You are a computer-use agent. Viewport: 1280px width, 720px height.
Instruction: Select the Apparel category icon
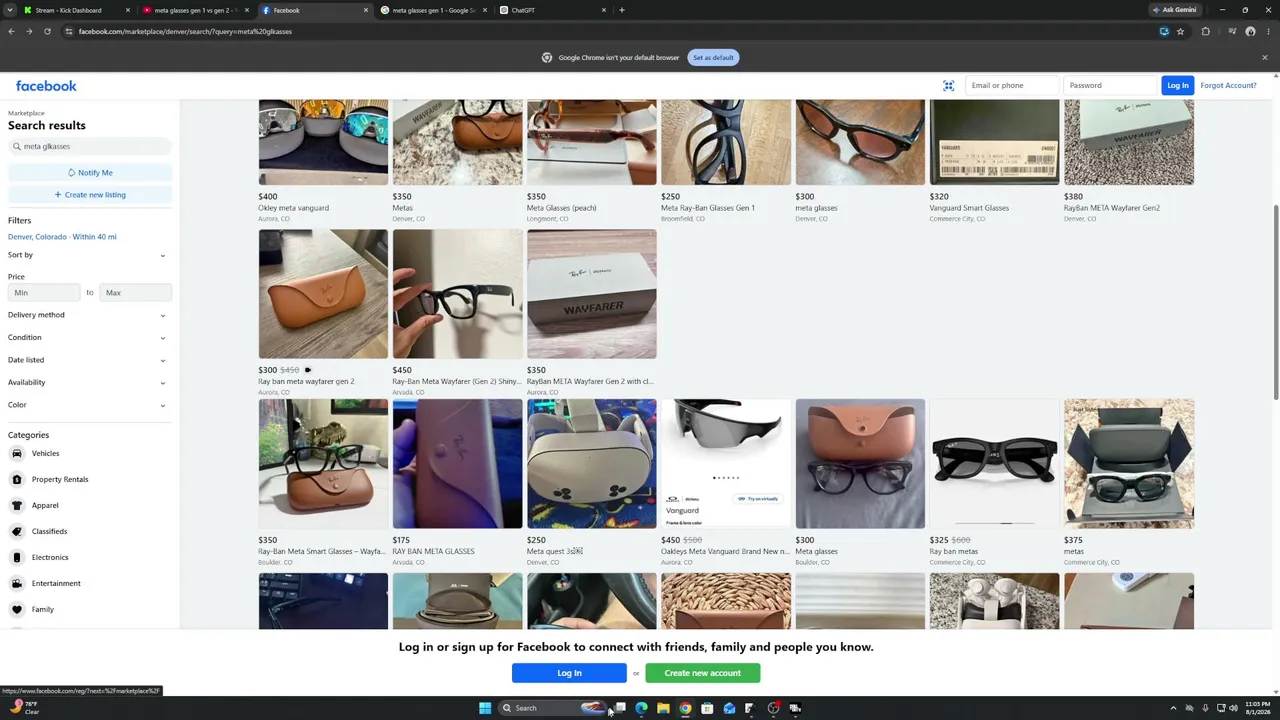tap(17, 505)
